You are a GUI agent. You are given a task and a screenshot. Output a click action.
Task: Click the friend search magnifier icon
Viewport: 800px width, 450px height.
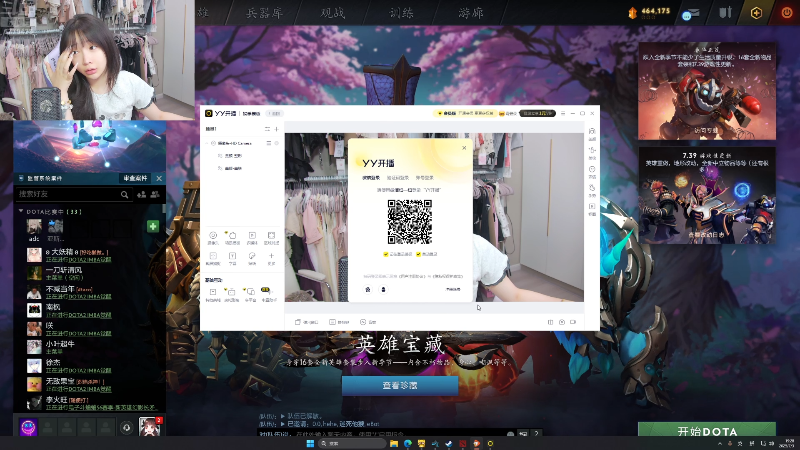(124, 194)
